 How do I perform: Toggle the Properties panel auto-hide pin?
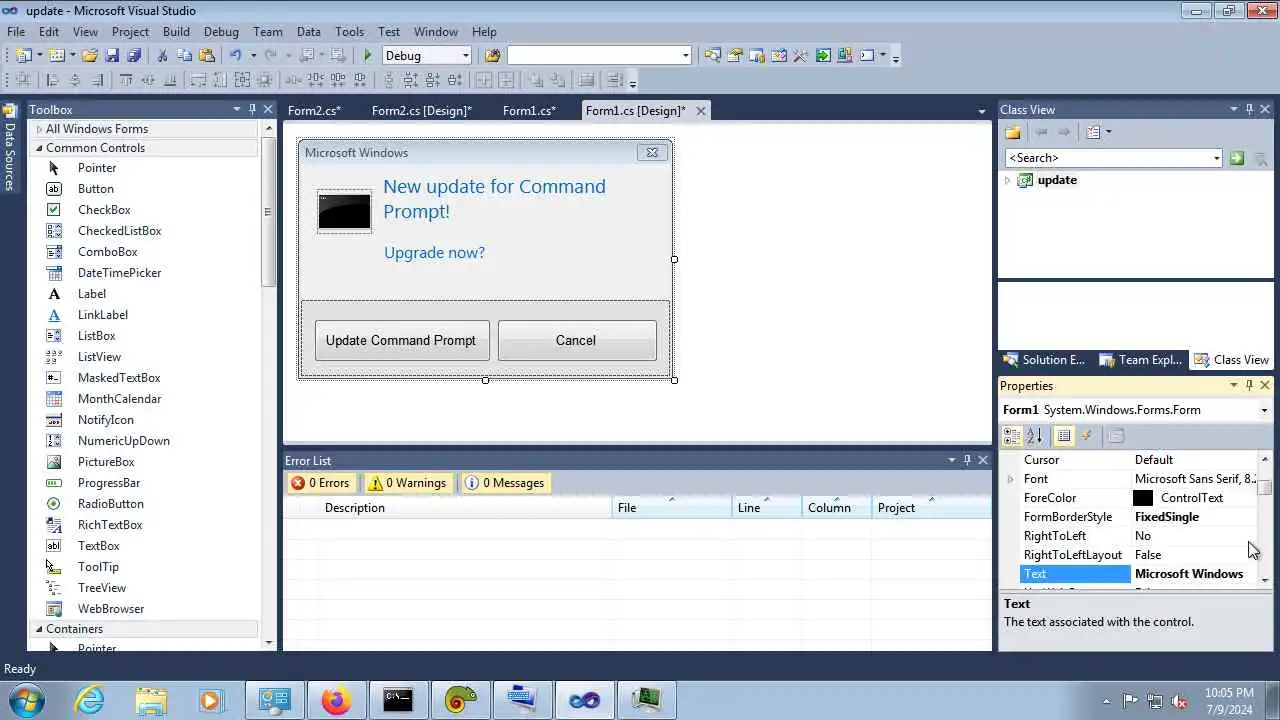(1249, 386)
